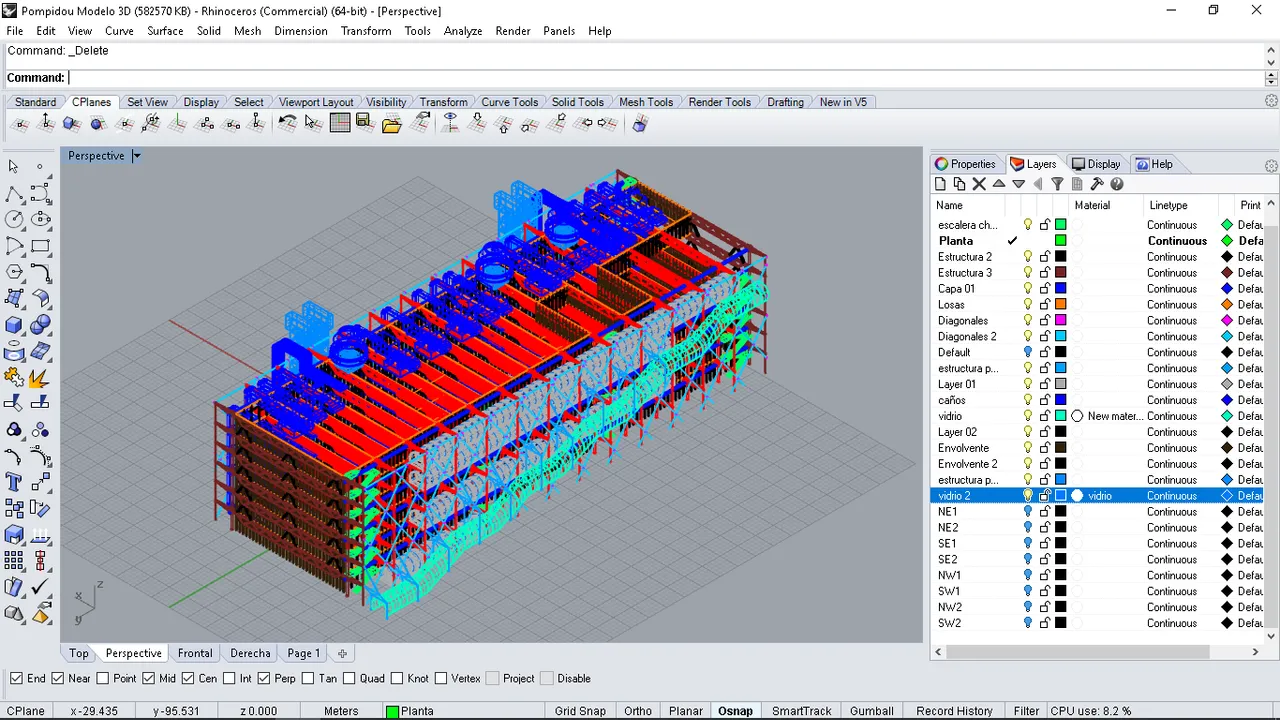This screenshot has width=1280, height=720.
Task: Change Diagonales layer magenta color swatch
Action: 1061,321
